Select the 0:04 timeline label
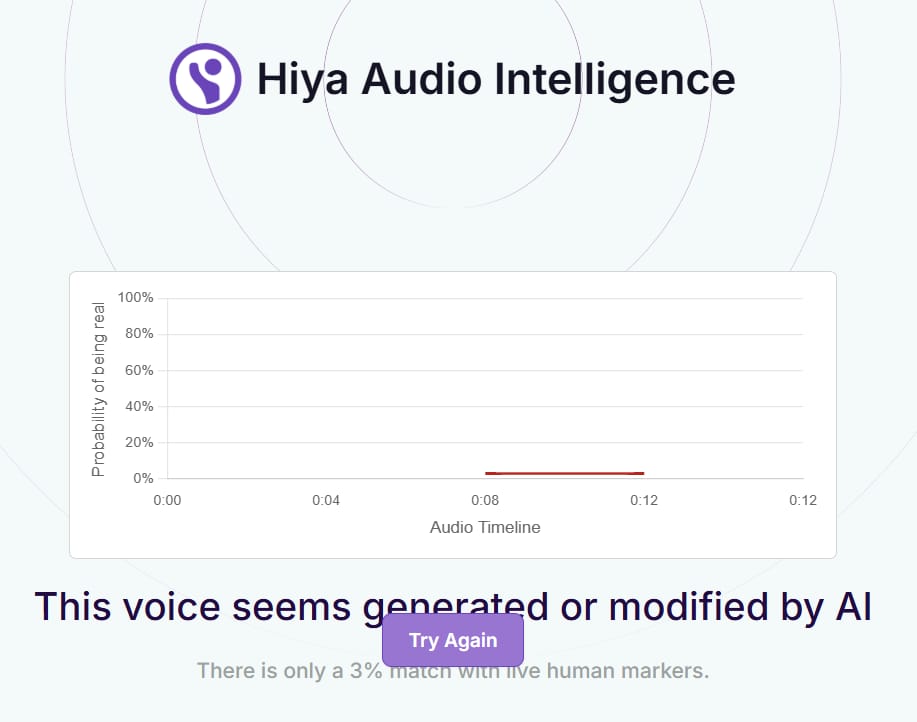 [x=326, y=500]
